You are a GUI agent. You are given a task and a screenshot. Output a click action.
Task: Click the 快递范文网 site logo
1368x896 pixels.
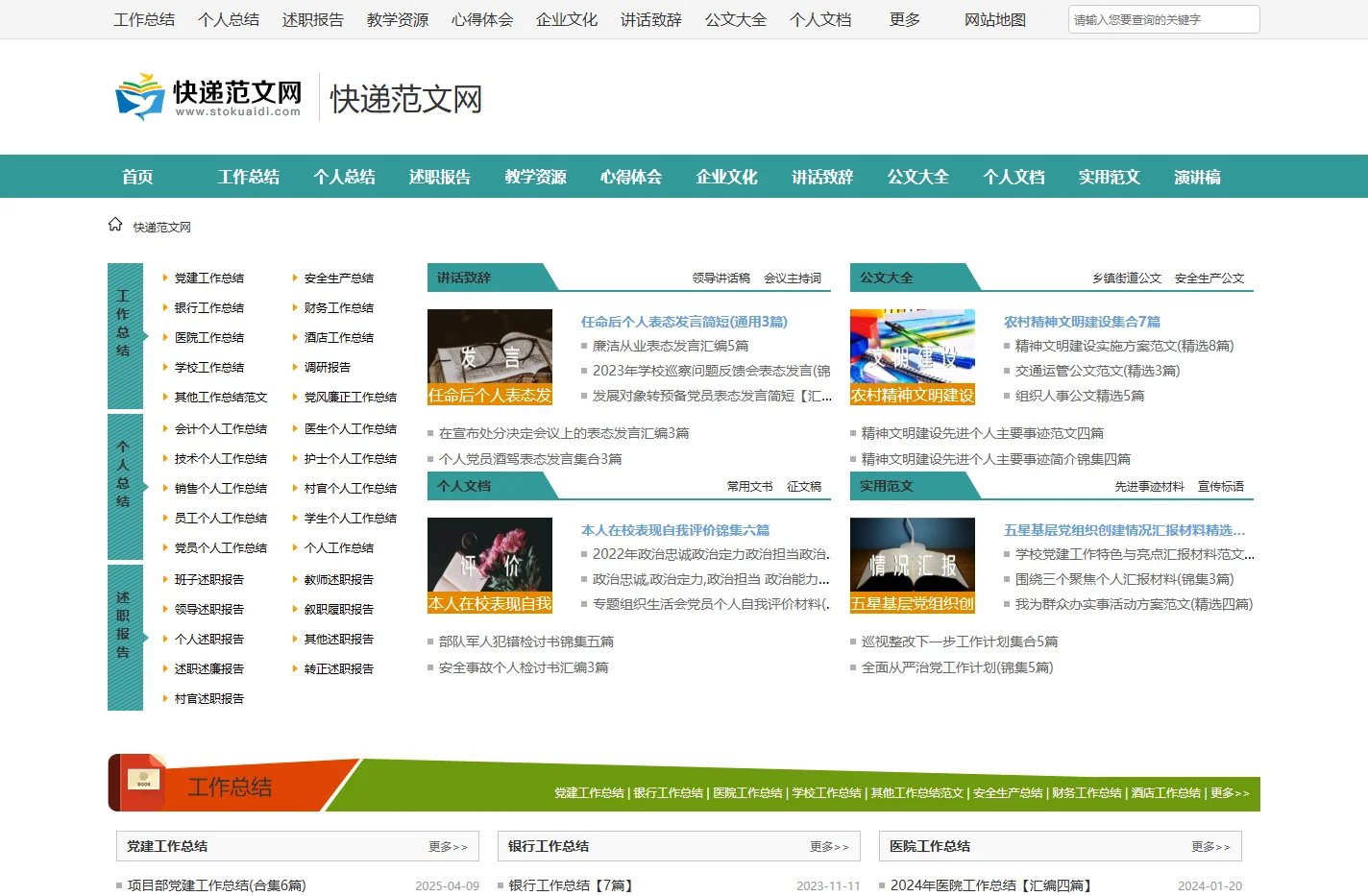point(208,97)
